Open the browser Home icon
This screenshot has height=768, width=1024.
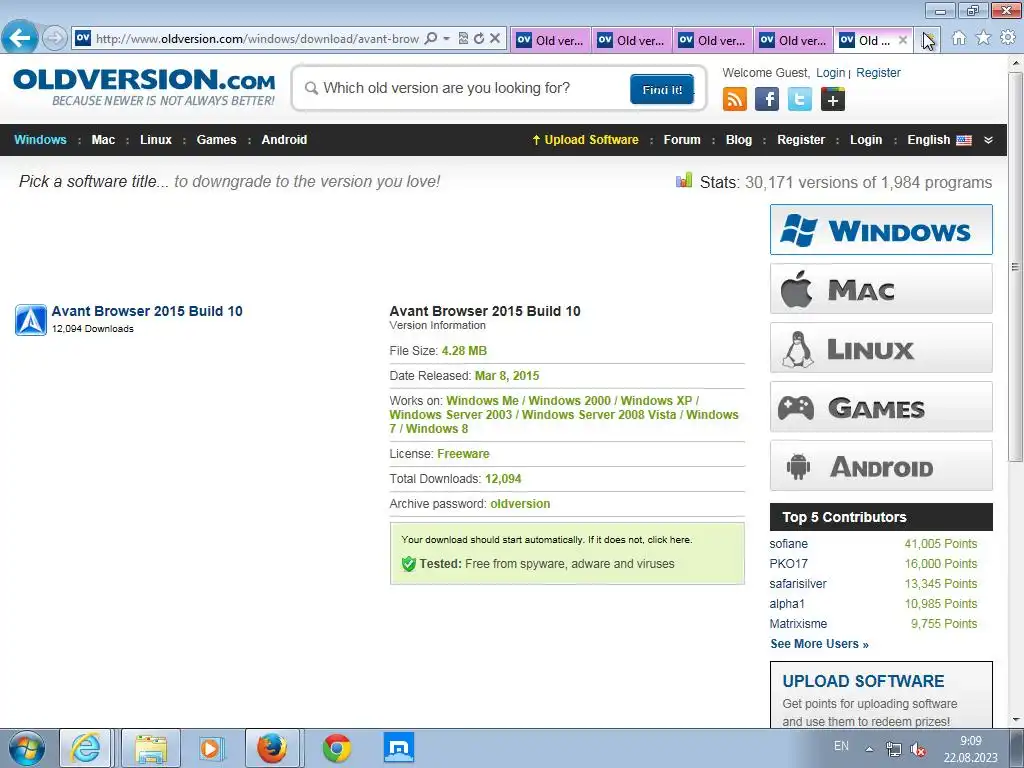coord(959,38)
